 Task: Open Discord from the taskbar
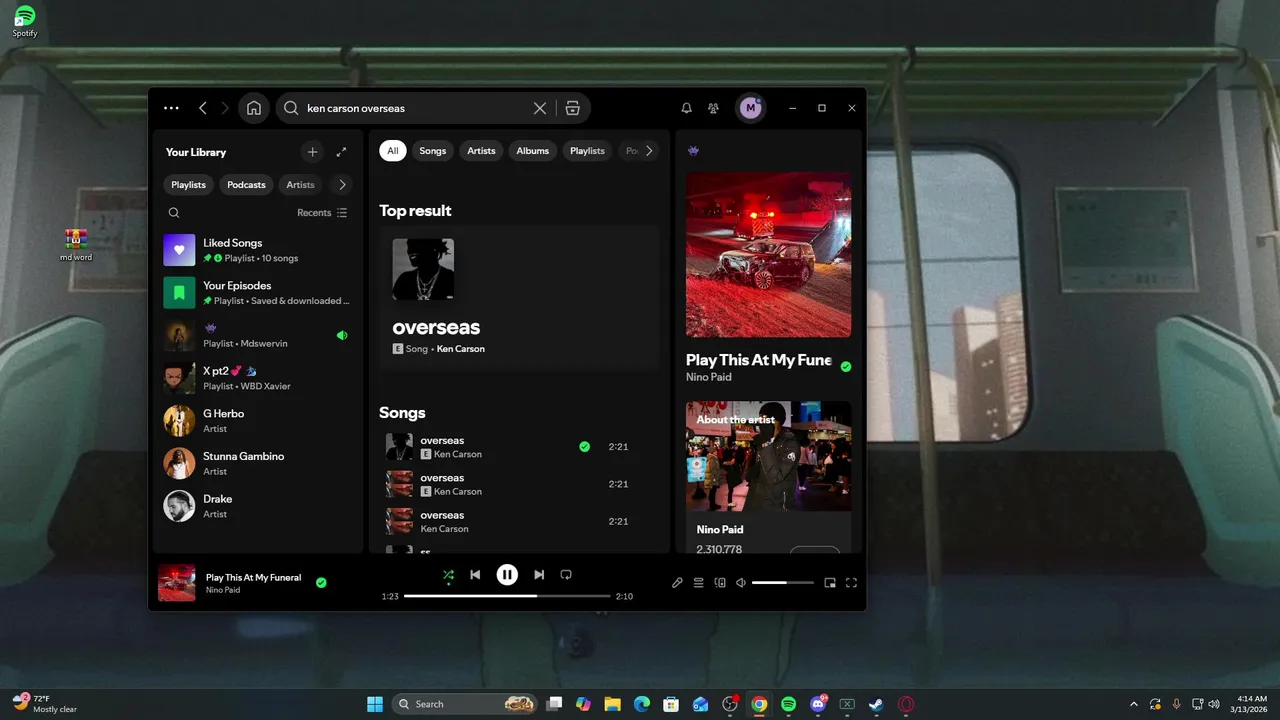click(818, 704)
